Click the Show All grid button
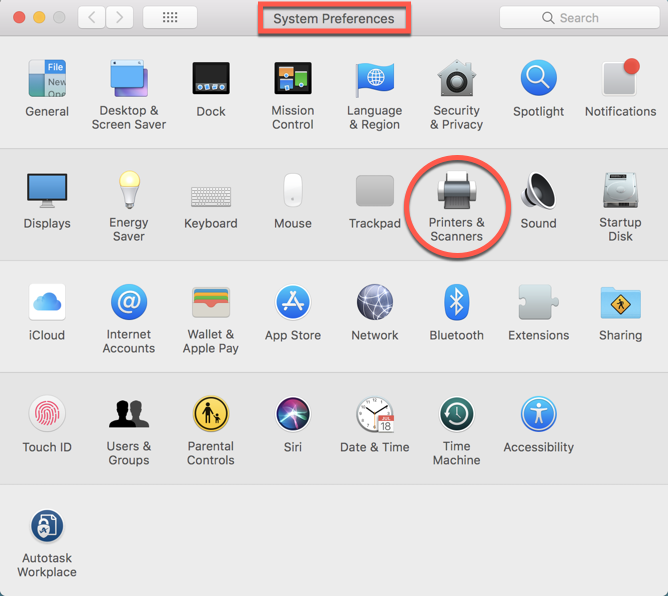668x596 pixels. pyautogui.click(x=170, y=17)
